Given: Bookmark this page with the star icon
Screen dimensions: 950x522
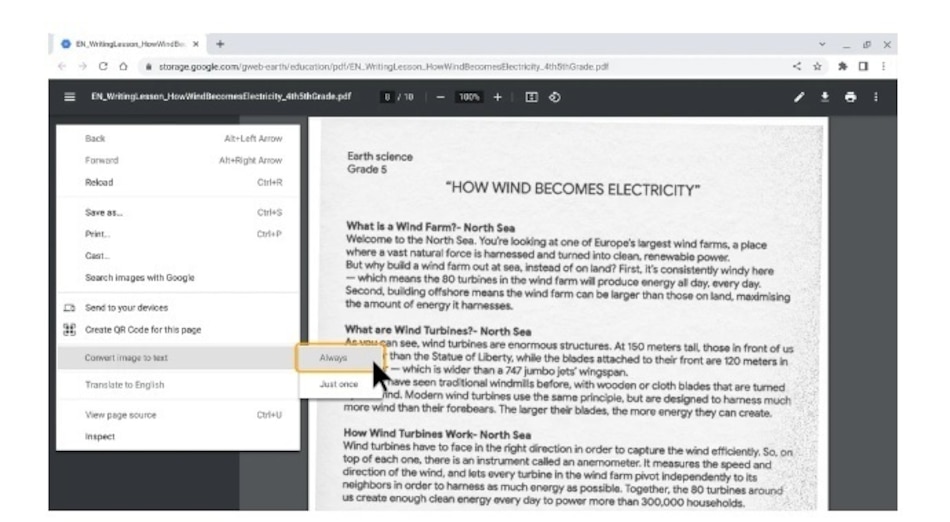Looking at the screenshot, I should point(817,66).
